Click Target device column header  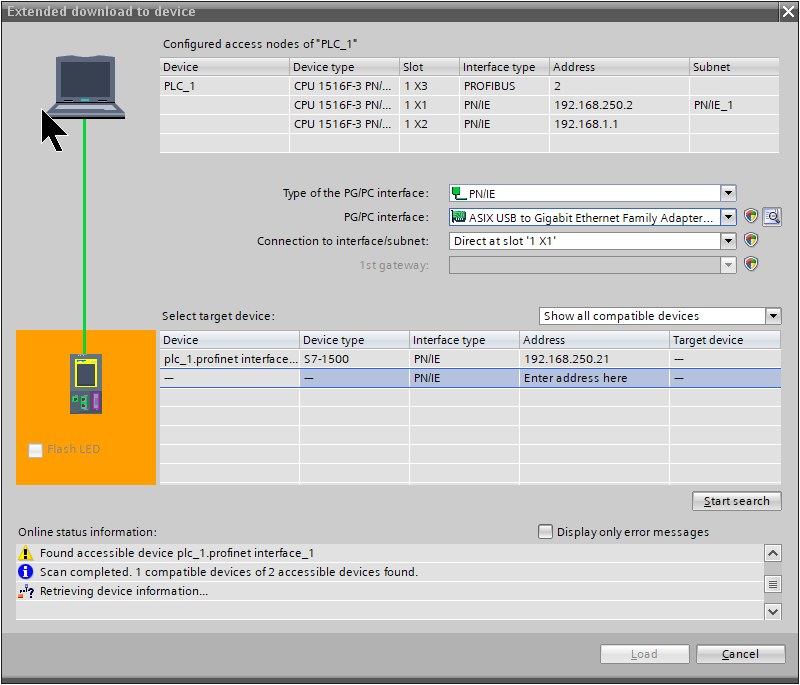(x=725, y=340)
